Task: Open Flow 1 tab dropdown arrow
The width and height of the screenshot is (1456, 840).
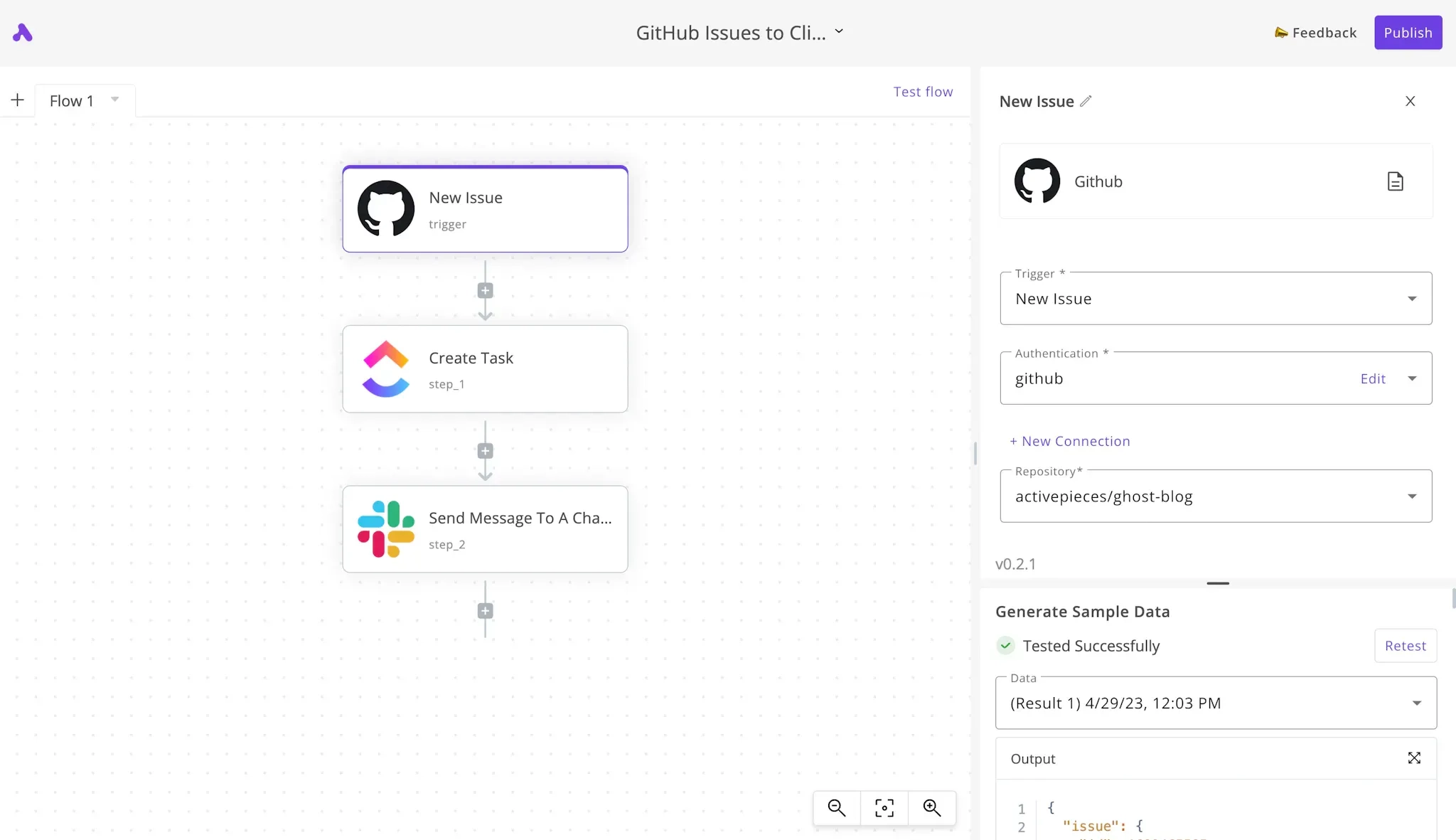Action: point(114,100)
